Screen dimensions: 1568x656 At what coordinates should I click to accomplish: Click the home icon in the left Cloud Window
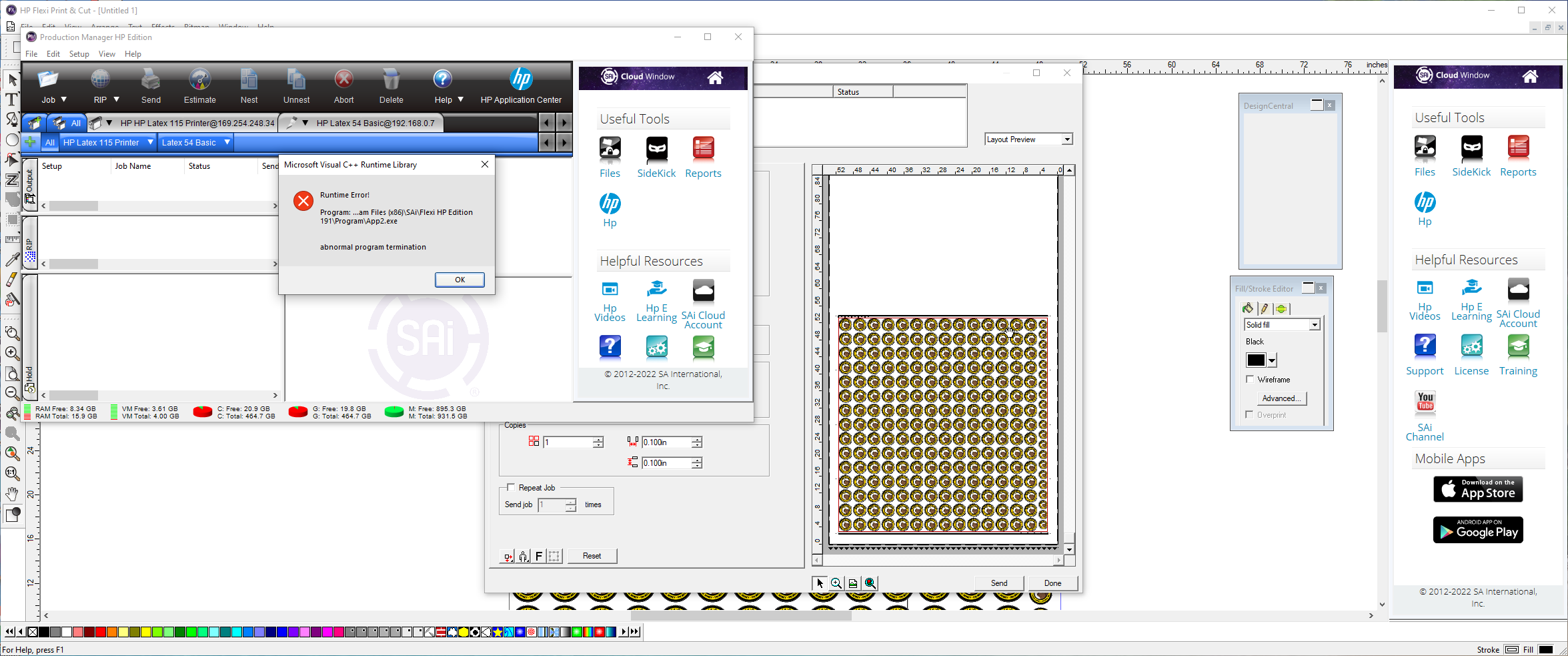coord(715,77)
